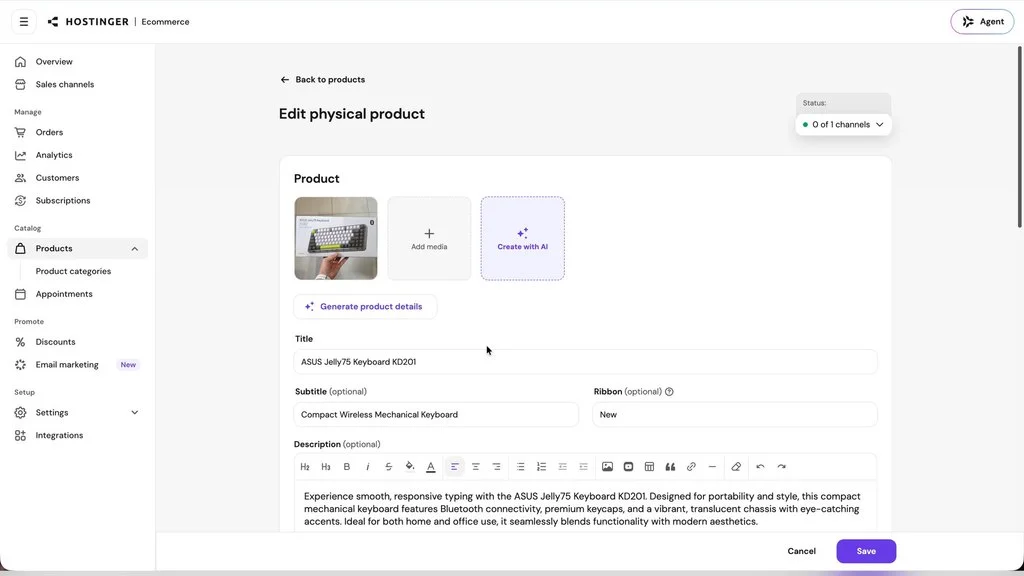Open the highlight fill color picker
Image resolution: width=1024 pixels, height=576 pixels.
pyautogui.click(x=409, y=467)
